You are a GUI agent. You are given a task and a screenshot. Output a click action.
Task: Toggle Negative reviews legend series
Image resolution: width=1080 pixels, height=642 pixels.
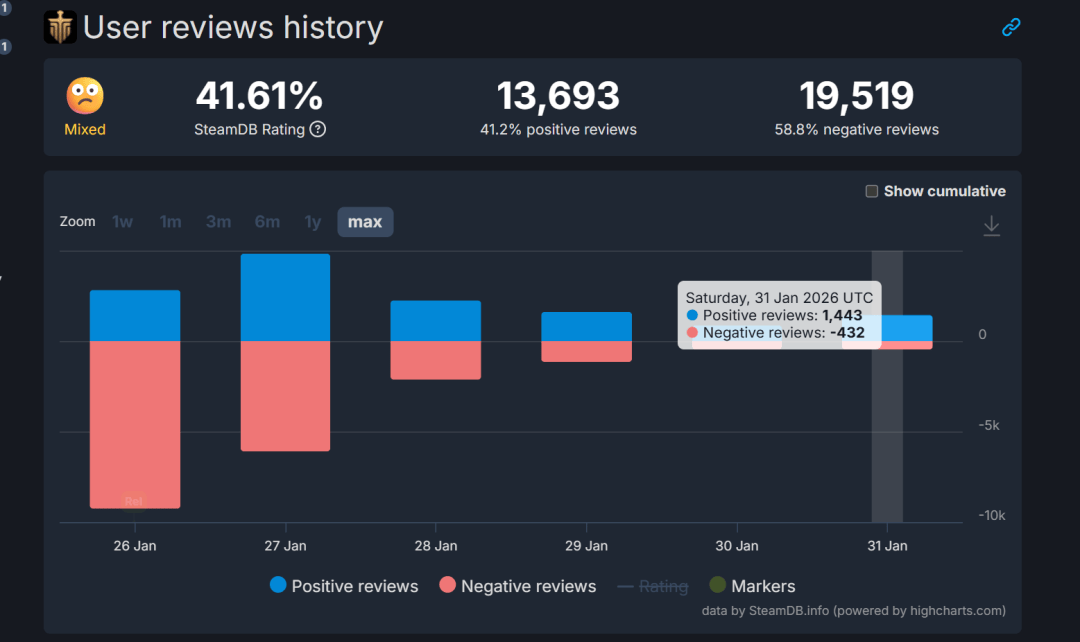(x=517, y=586)
